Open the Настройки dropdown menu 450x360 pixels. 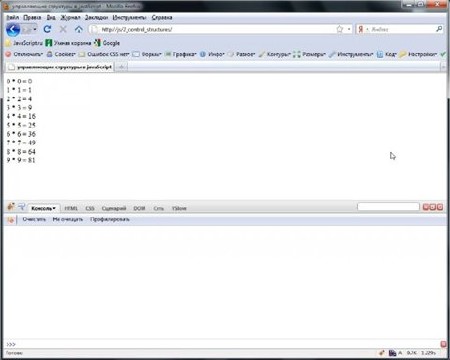[x=418, y=54]
